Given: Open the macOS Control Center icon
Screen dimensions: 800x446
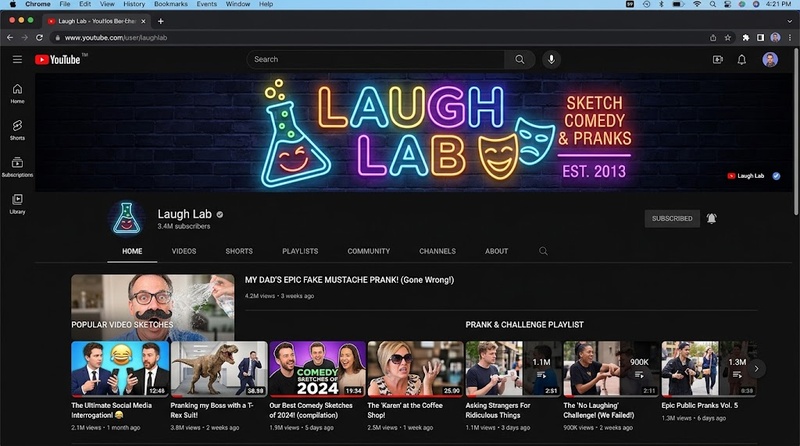Looking at the screenshot, I should click(728, 4).
